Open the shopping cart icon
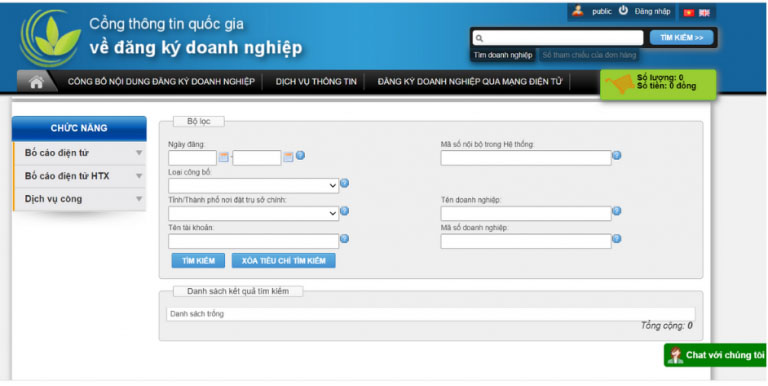 (620, 84)
